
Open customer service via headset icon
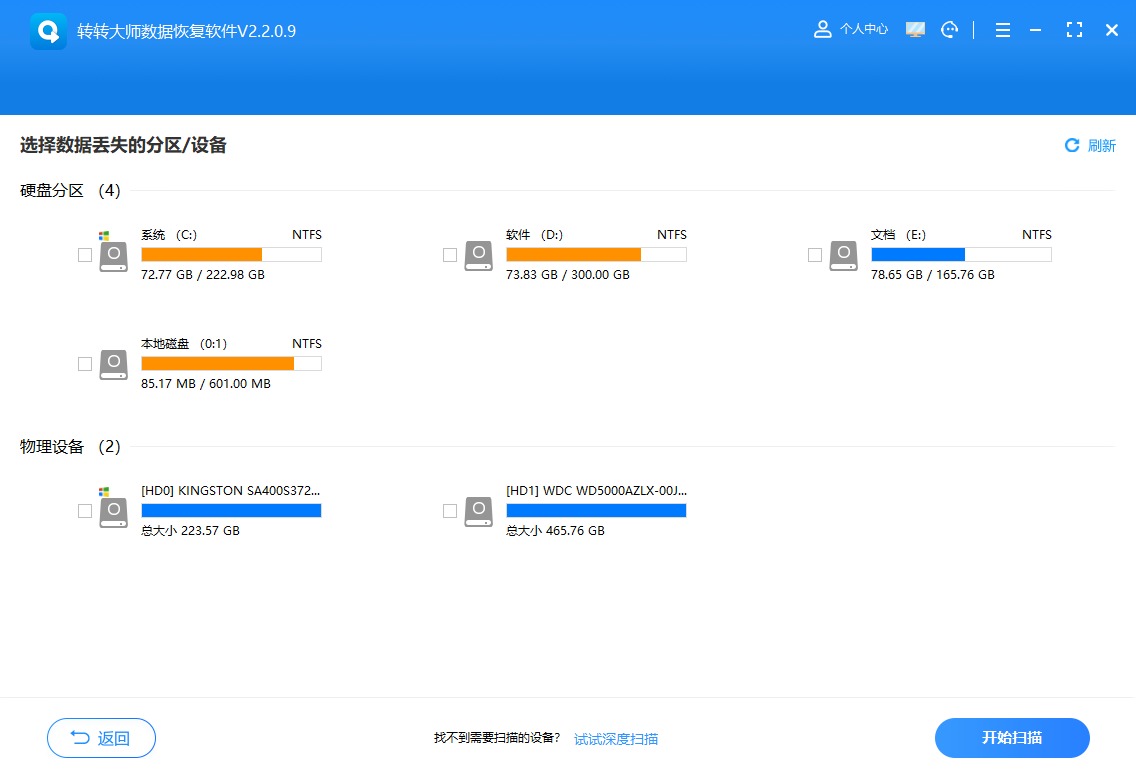948,29
